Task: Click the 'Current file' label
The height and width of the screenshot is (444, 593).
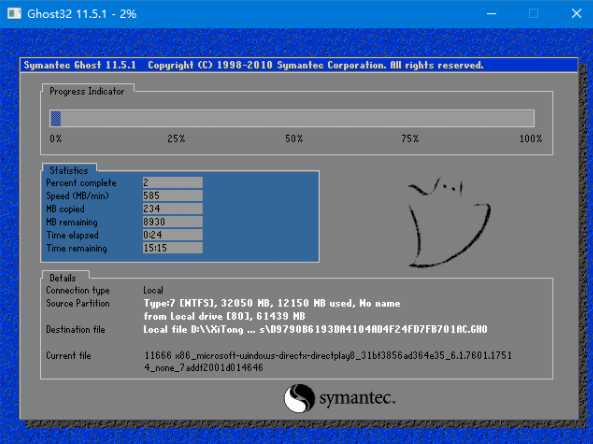Action: coord(68,356)
